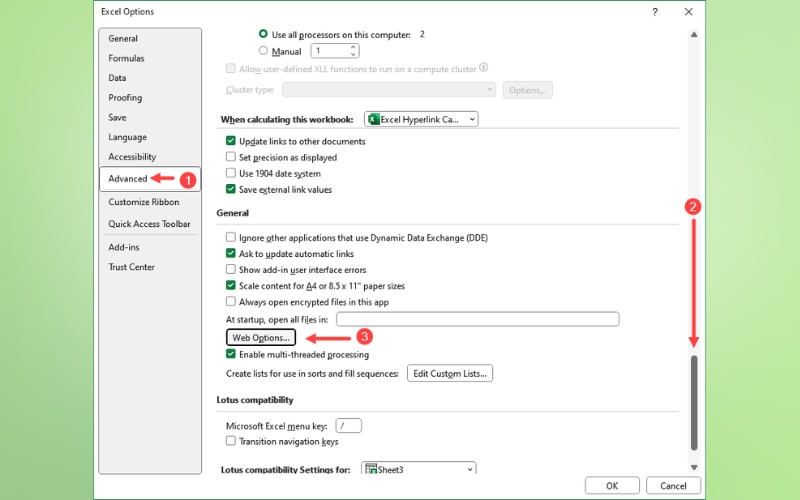Select the Customize Ribbon category
The image size is (800, 500).
(x=144, y=202)
